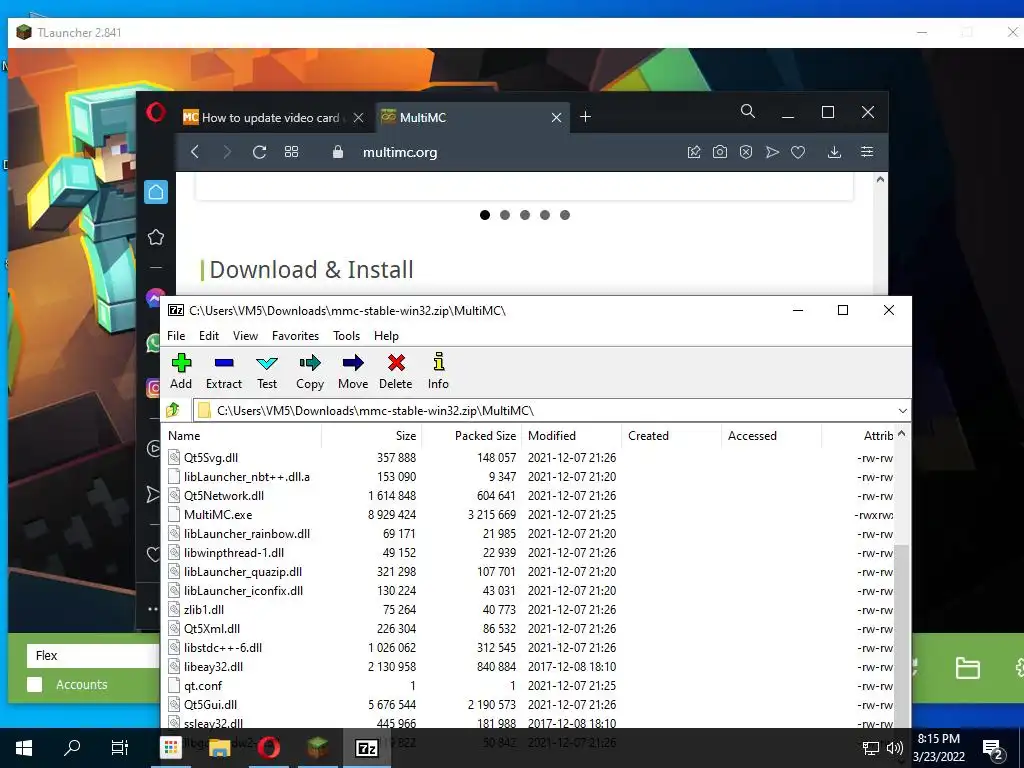This screenshot has height=768, width=1024.
Task: Click the 7-Zip path input field
Action: click(543, 411)
